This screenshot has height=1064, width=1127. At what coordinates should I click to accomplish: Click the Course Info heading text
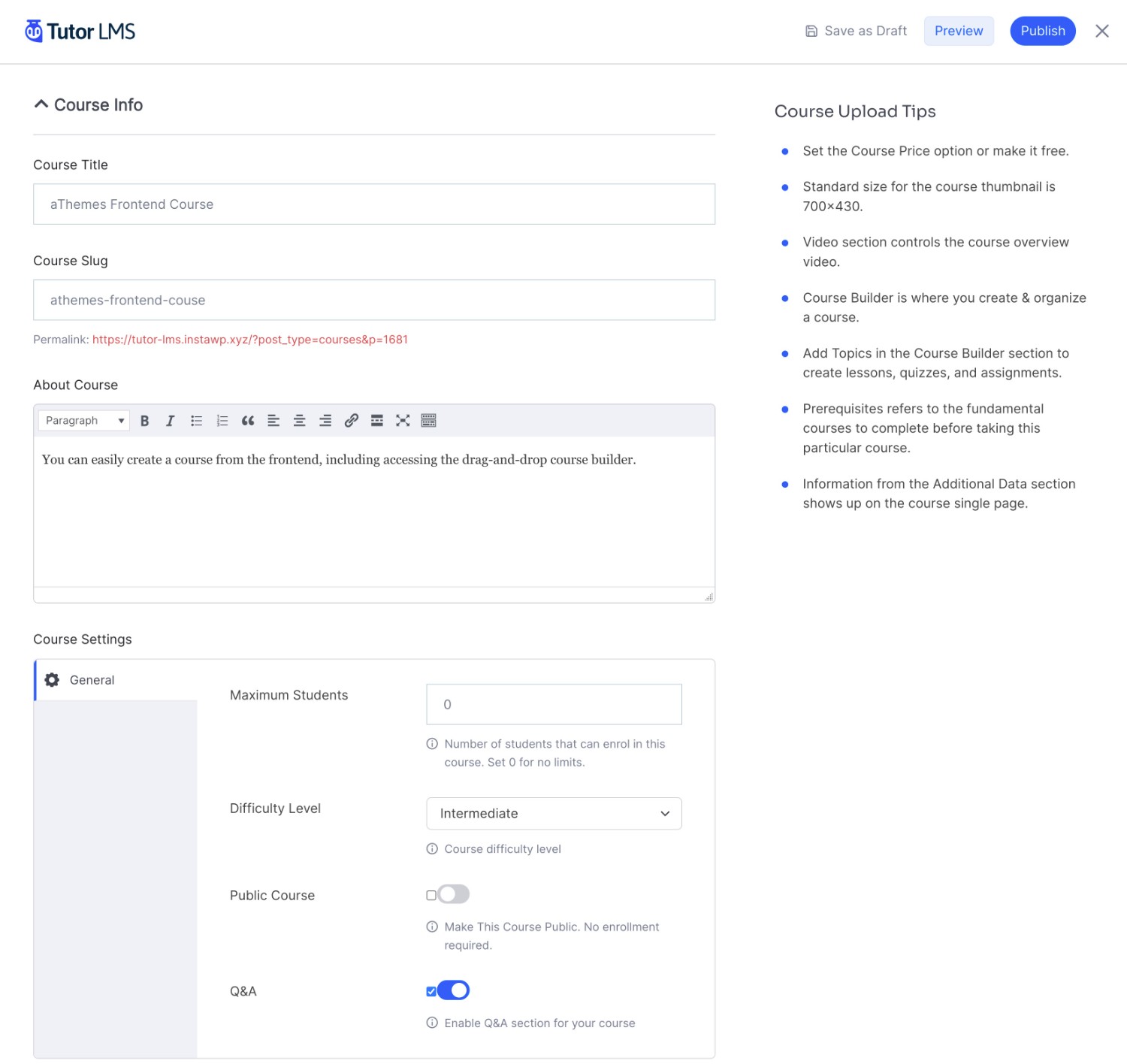click(x=98, y=105)
